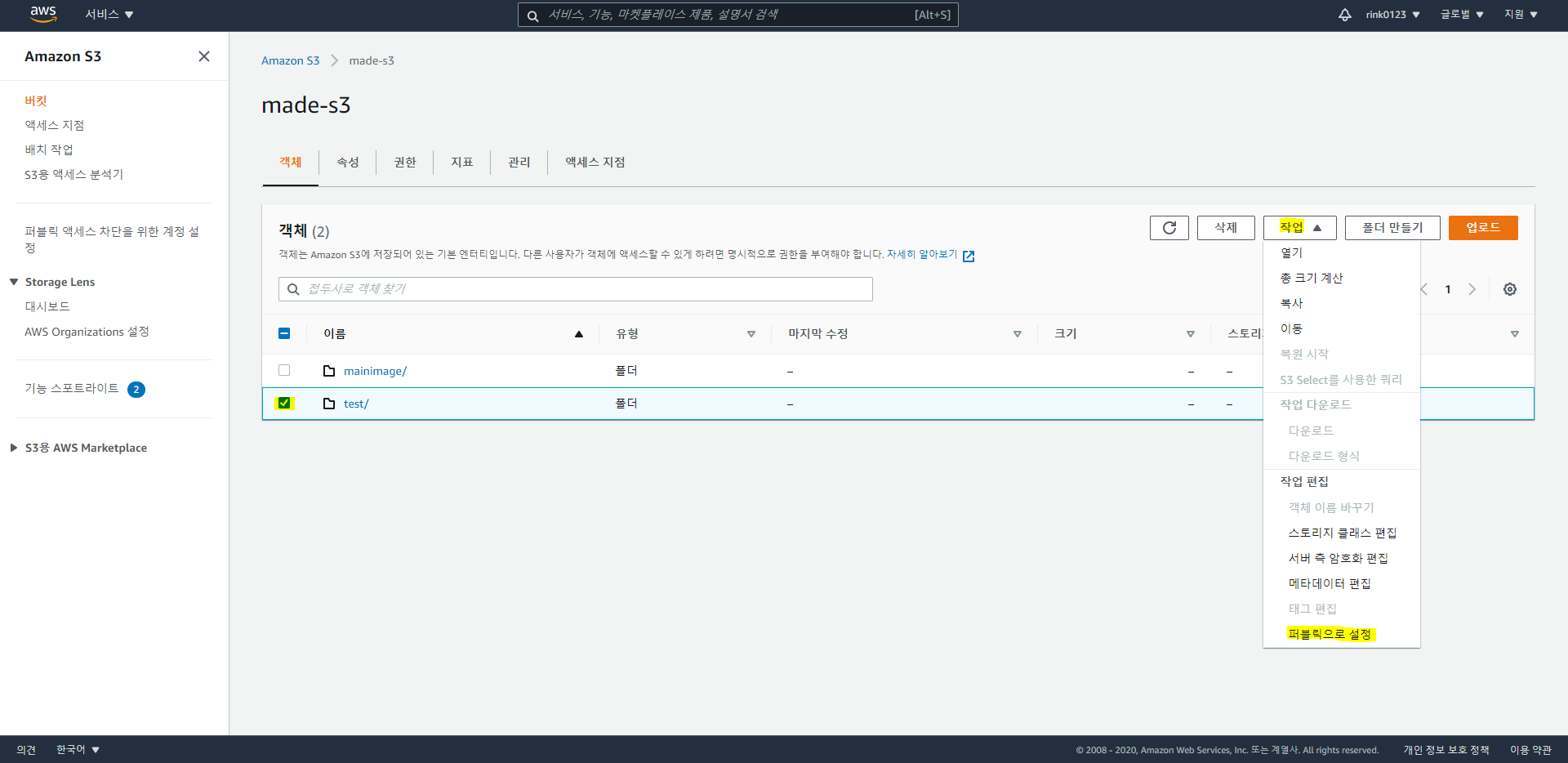1568x763 pixels.
Task: Switch to the 액세스 지점 tab
Action: pyautogui.click(x=595, y=162)
